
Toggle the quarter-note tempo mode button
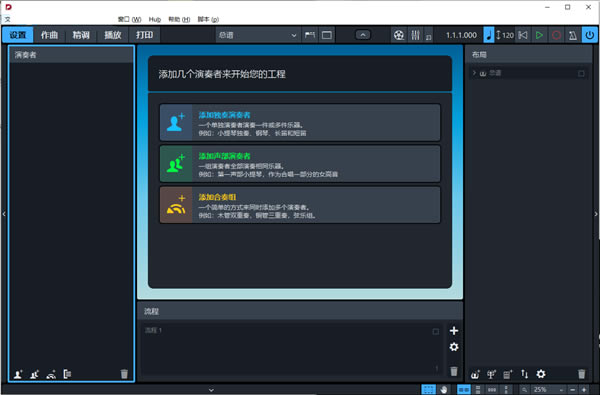[x=489, y=35]
